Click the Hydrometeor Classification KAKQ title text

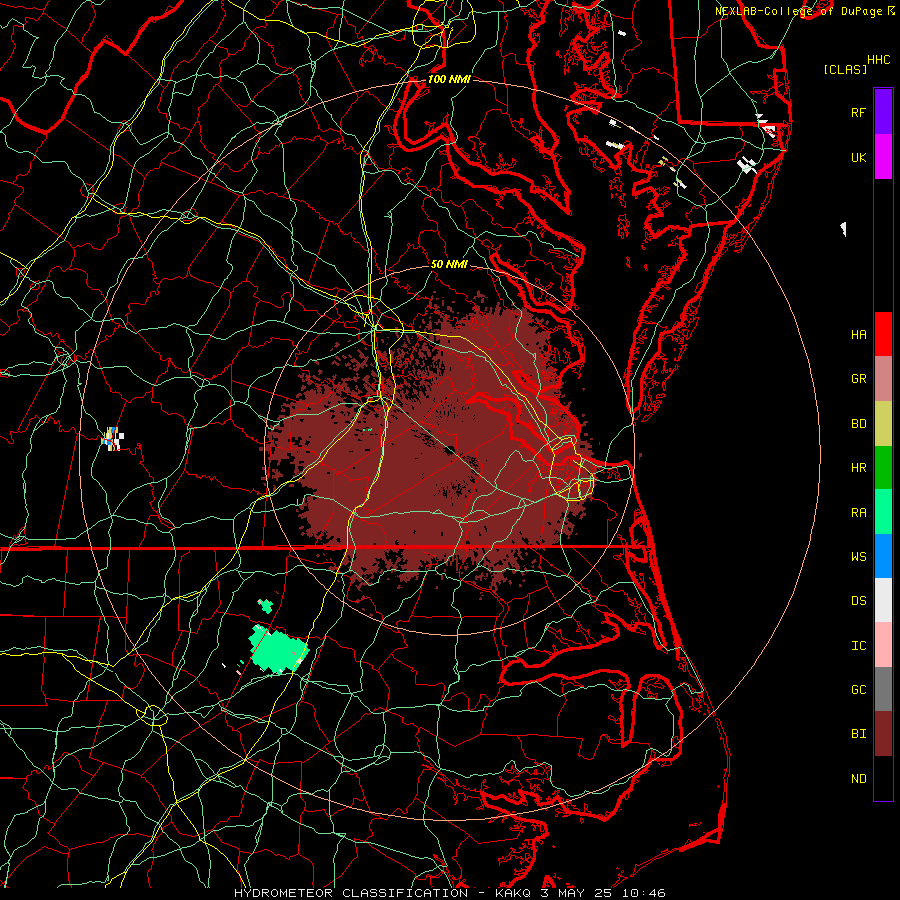tap(449, 893)
